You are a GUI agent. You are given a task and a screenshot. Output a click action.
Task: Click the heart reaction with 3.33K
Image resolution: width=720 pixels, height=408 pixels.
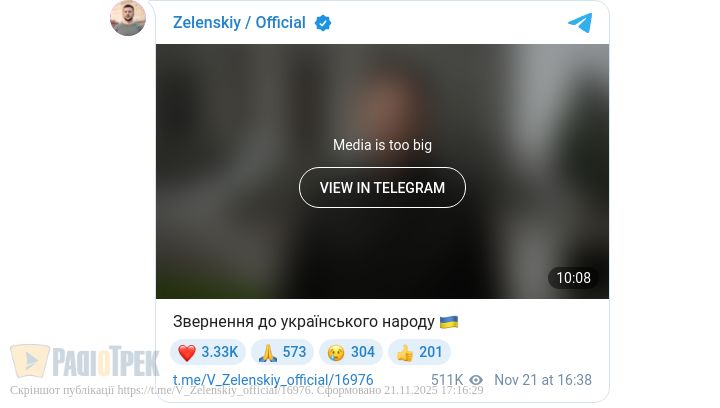click(208, 352)
